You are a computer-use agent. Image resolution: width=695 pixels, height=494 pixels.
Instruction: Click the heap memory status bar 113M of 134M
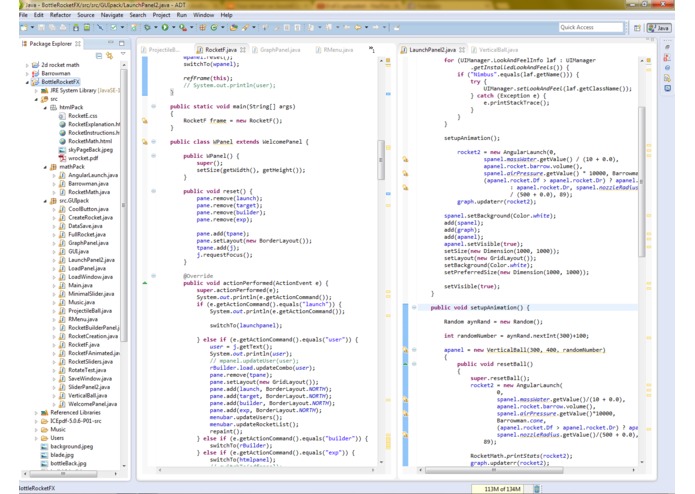tap(502, 489)
